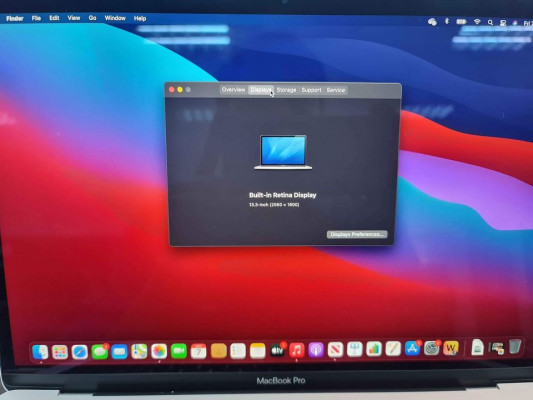Open Control Center in the menu bar

(x=503, y=23)
